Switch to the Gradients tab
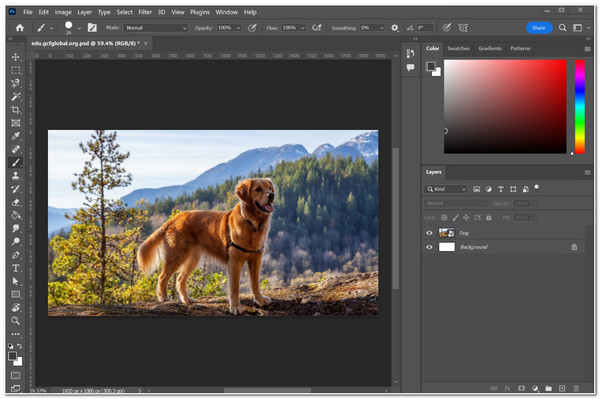 (x=490, y=48)
